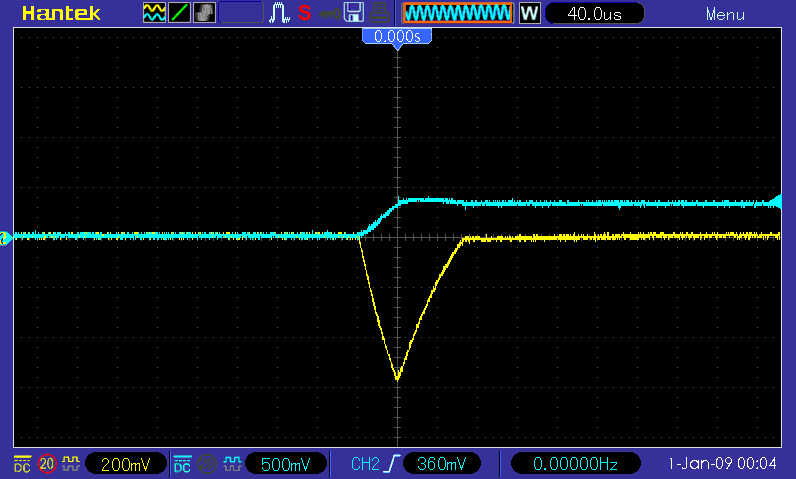Select the green vector line display icon

tap(179, 13)
